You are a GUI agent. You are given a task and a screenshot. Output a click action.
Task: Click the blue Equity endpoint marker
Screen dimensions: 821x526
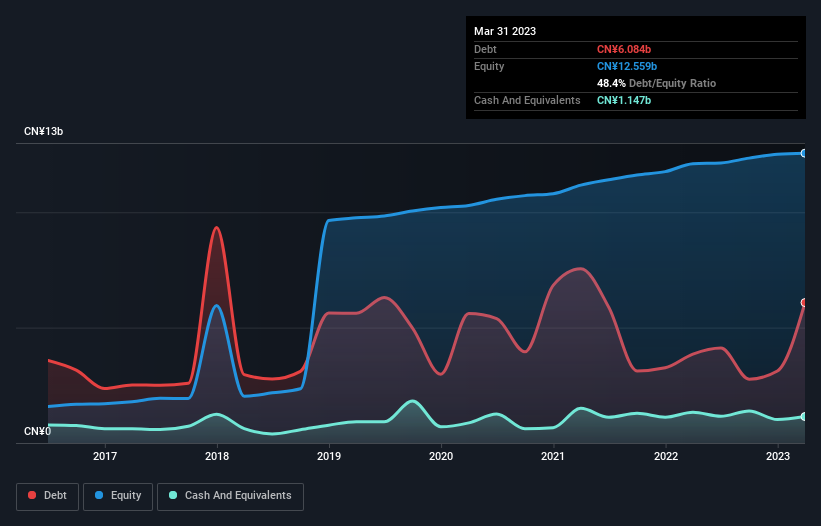click(804, 153)
